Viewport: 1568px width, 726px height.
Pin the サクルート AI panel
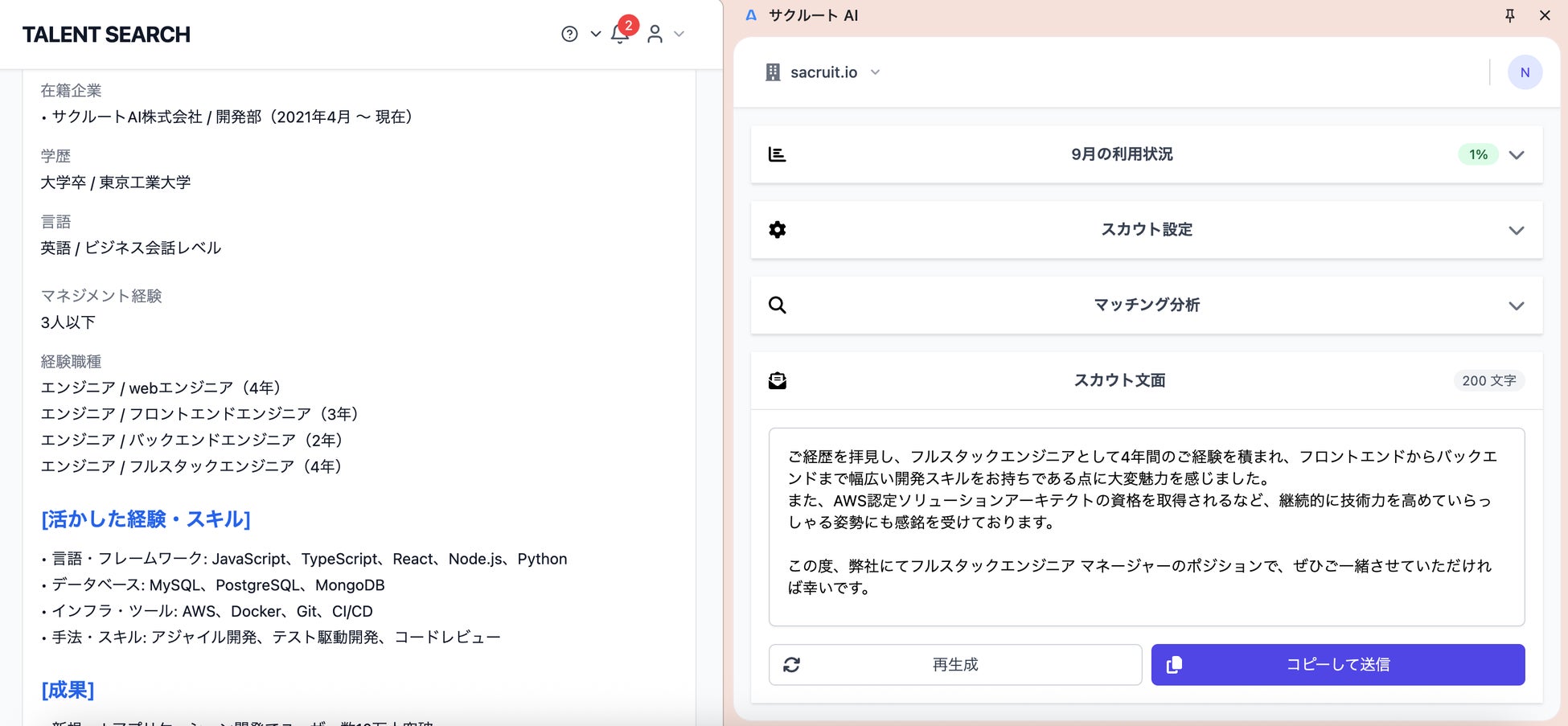1510,15
